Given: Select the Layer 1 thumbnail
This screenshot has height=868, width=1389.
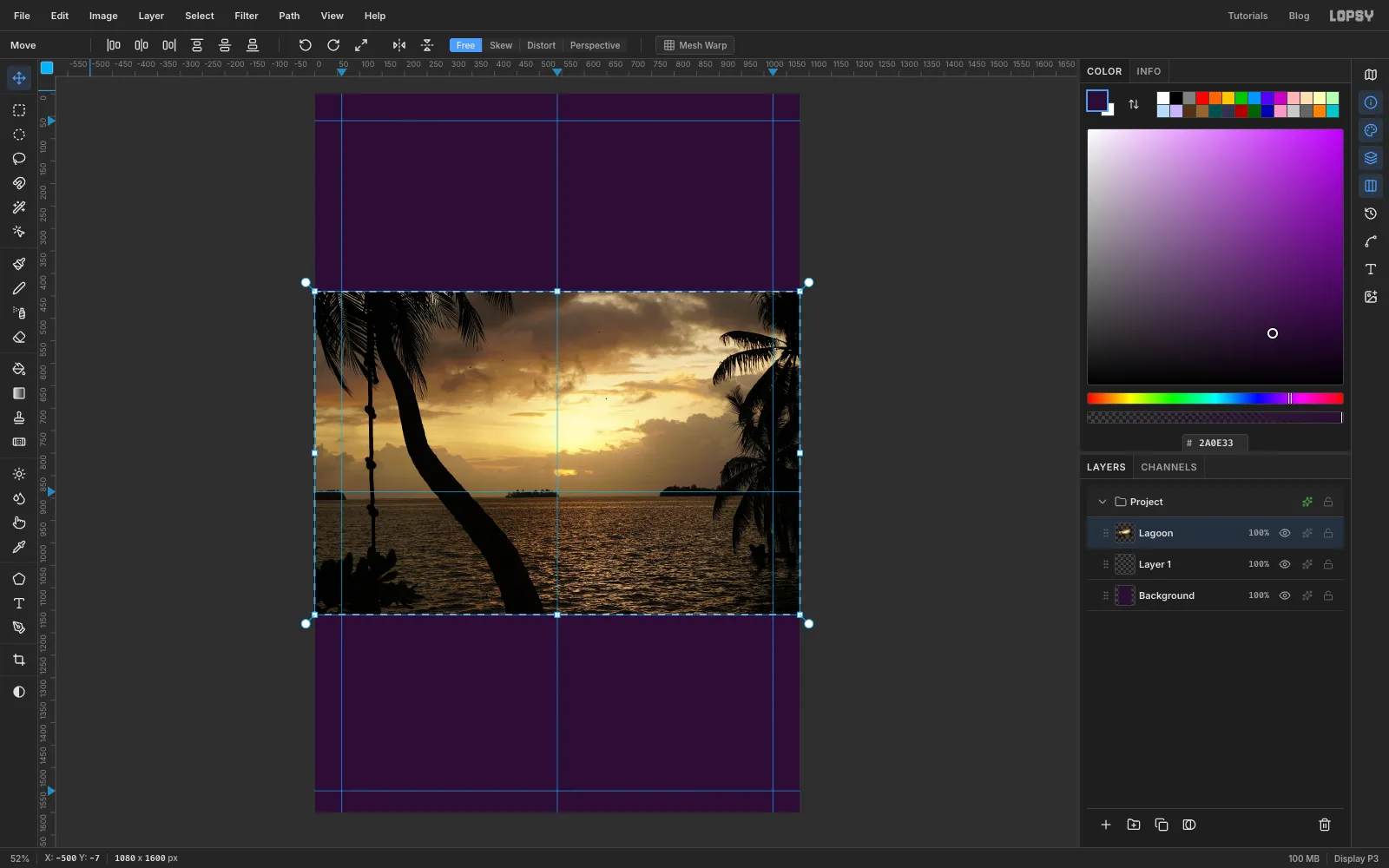Looking at the screenshot, I should (1125, 564).
